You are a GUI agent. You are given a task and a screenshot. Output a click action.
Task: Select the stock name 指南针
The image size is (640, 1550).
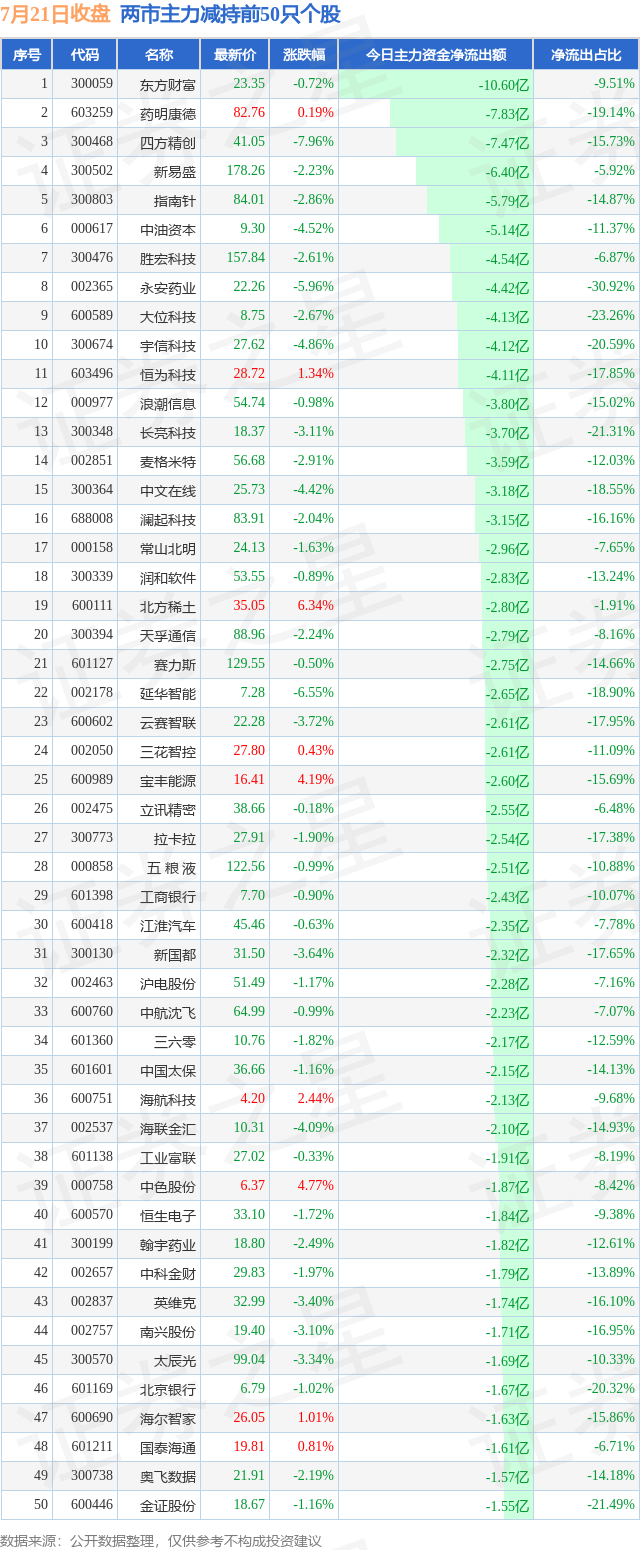(174, 201)
